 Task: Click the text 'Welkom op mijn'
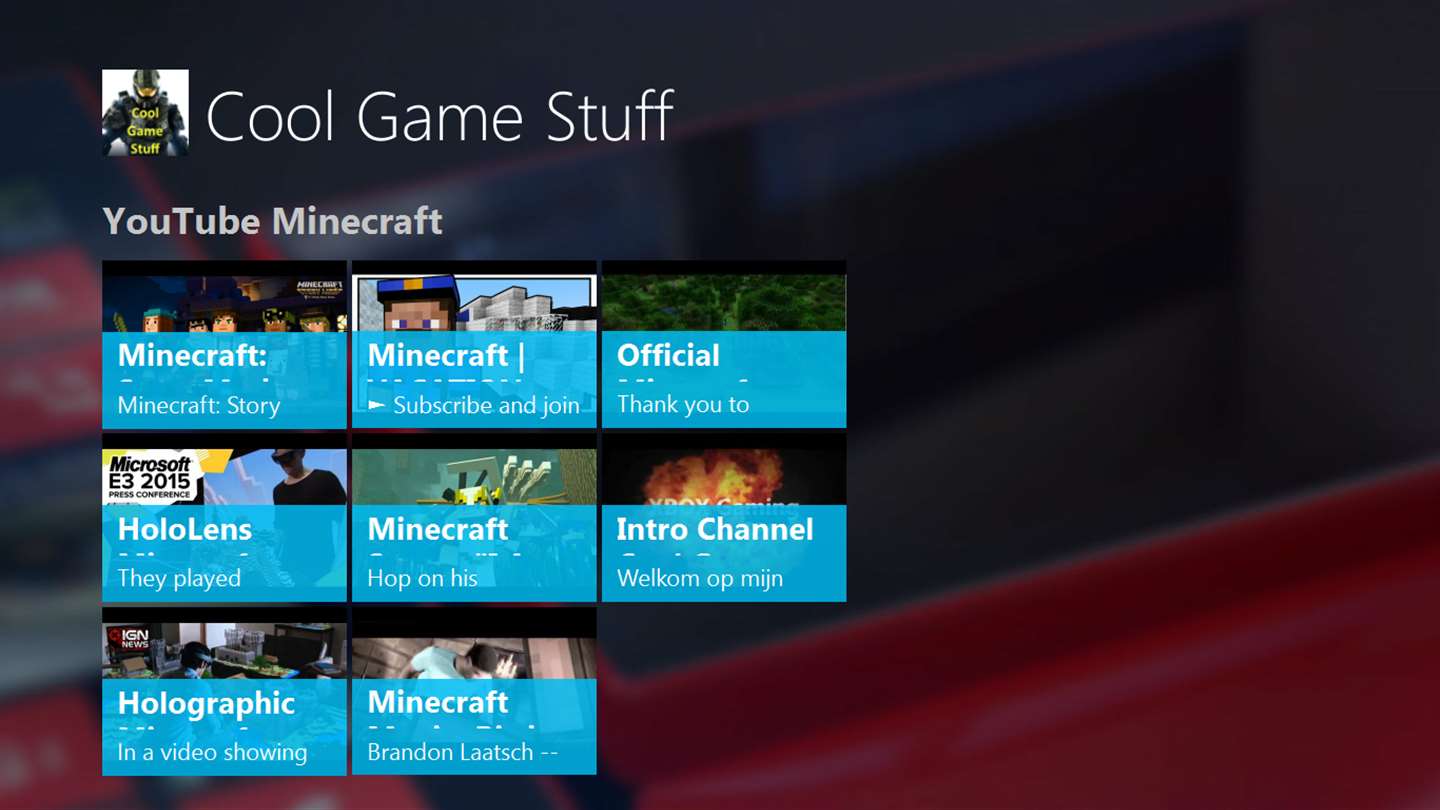coord(700,579)
